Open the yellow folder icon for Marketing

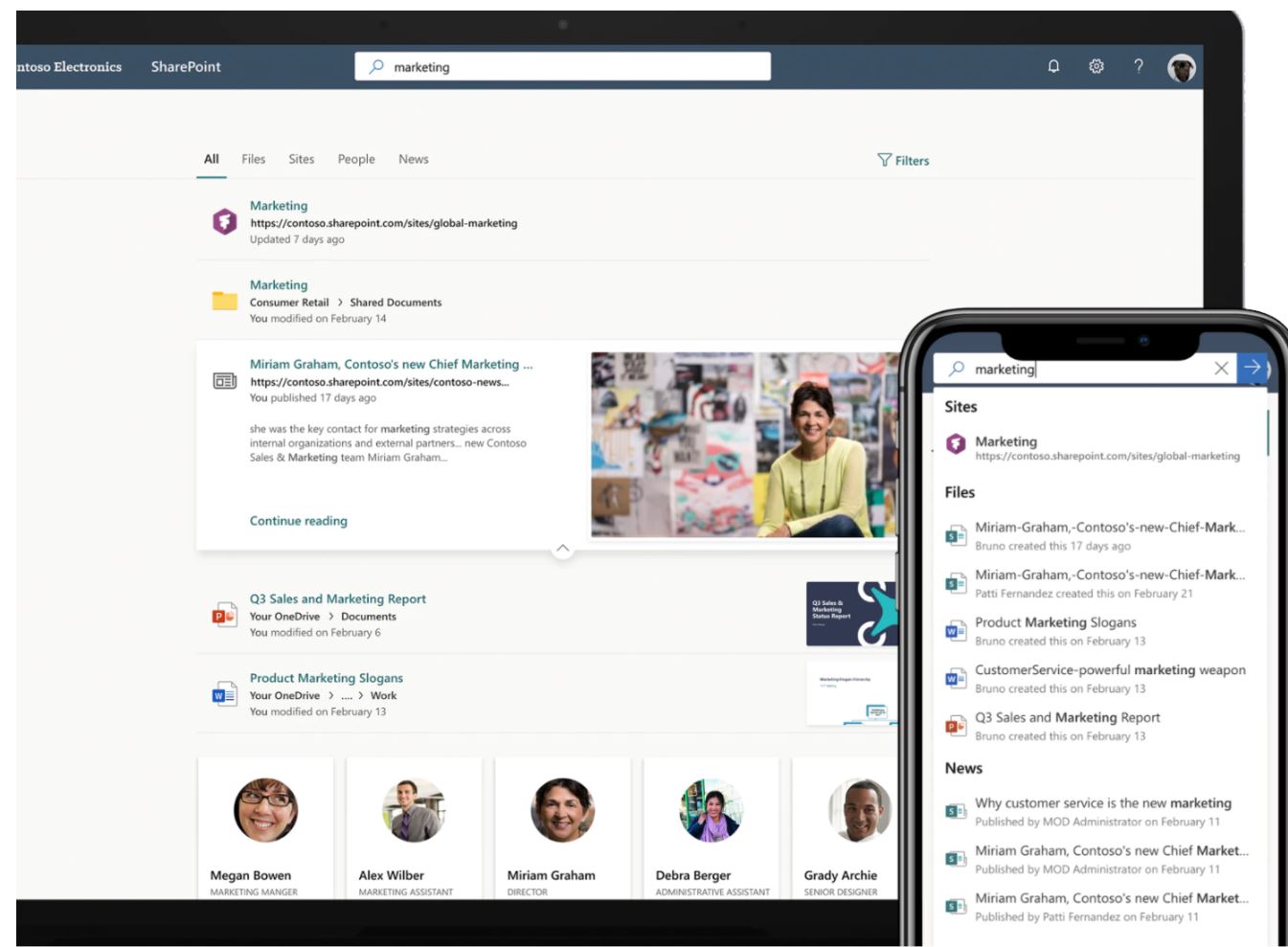tap(222, 301)
